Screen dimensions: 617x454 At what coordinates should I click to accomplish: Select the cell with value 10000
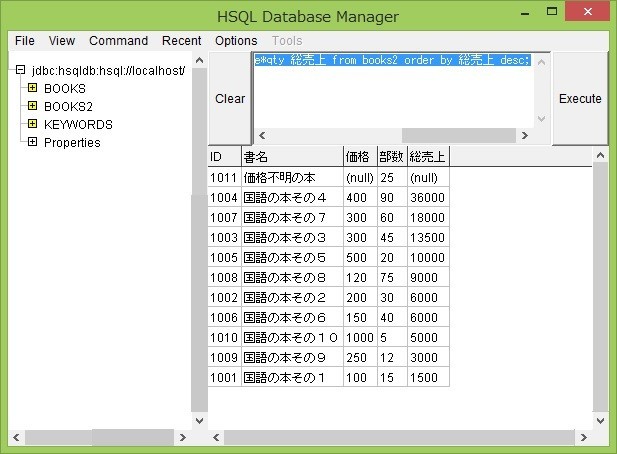428,258
